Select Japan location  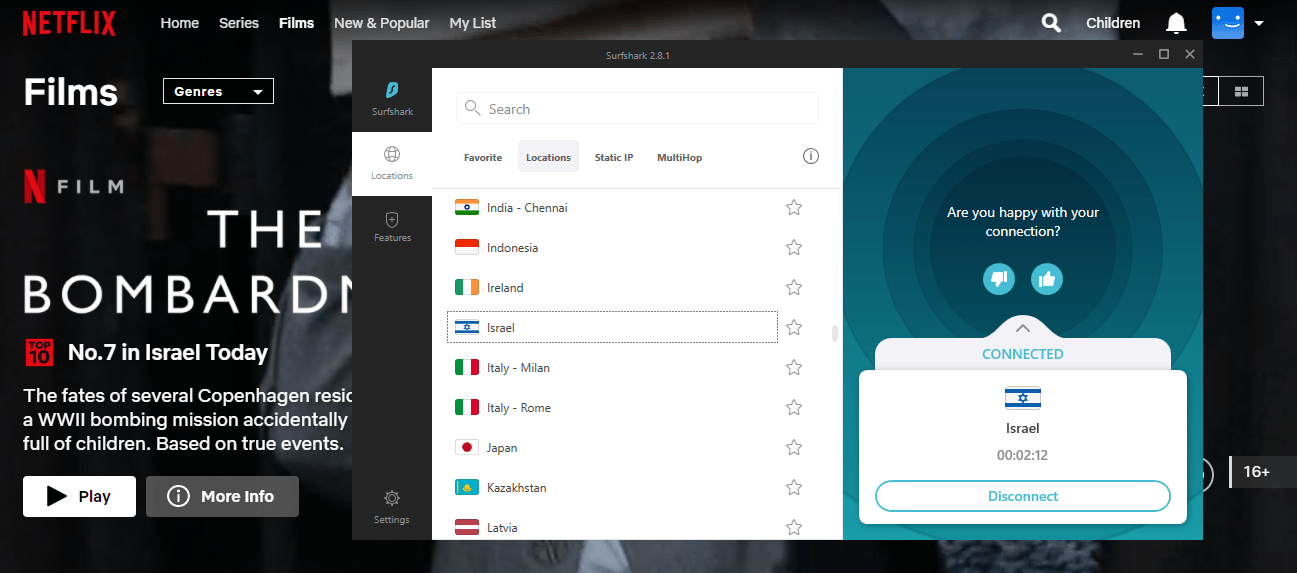click(612, 447)
